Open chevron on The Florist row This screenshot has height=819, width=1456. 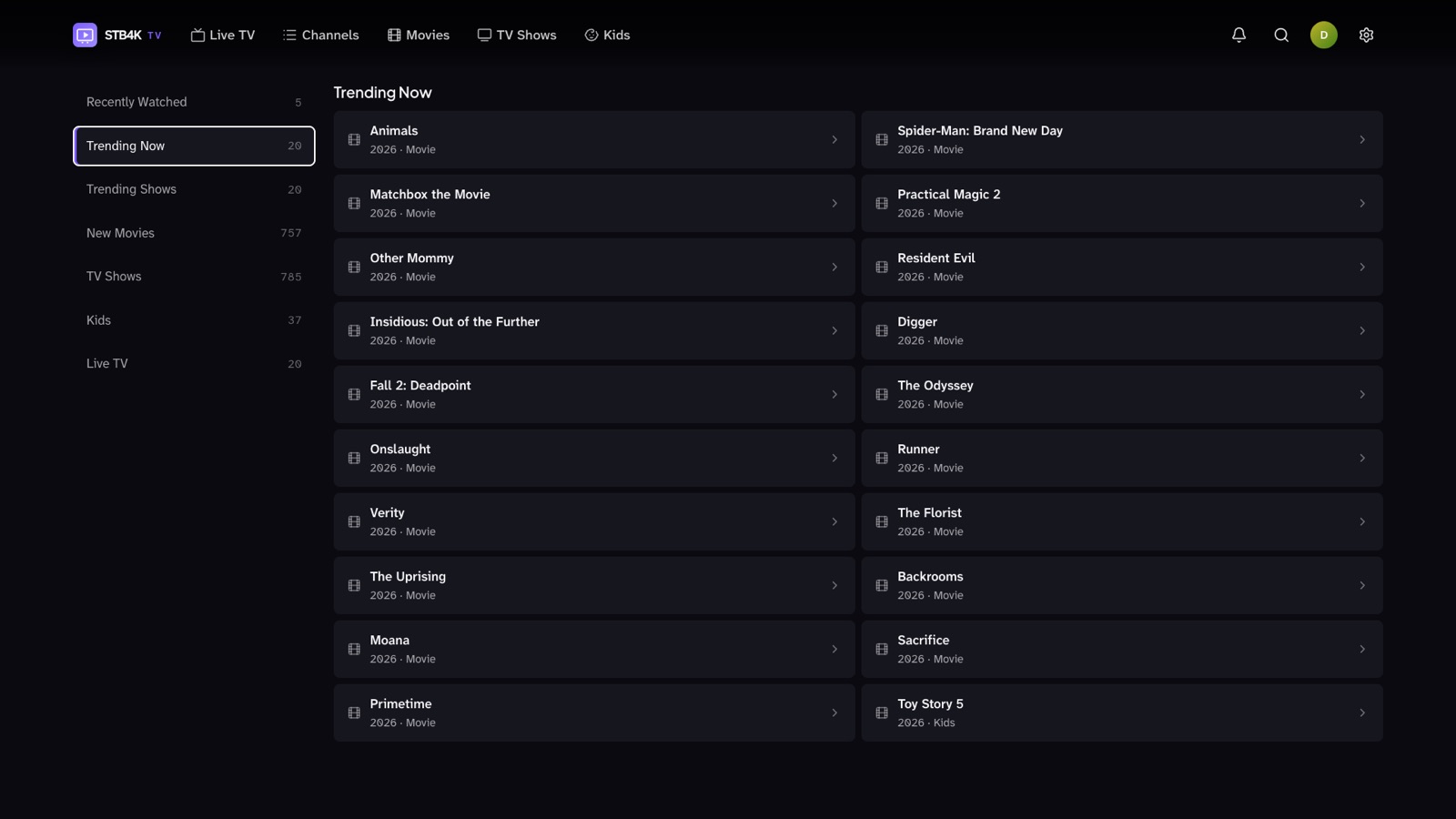click(1362, 522)
